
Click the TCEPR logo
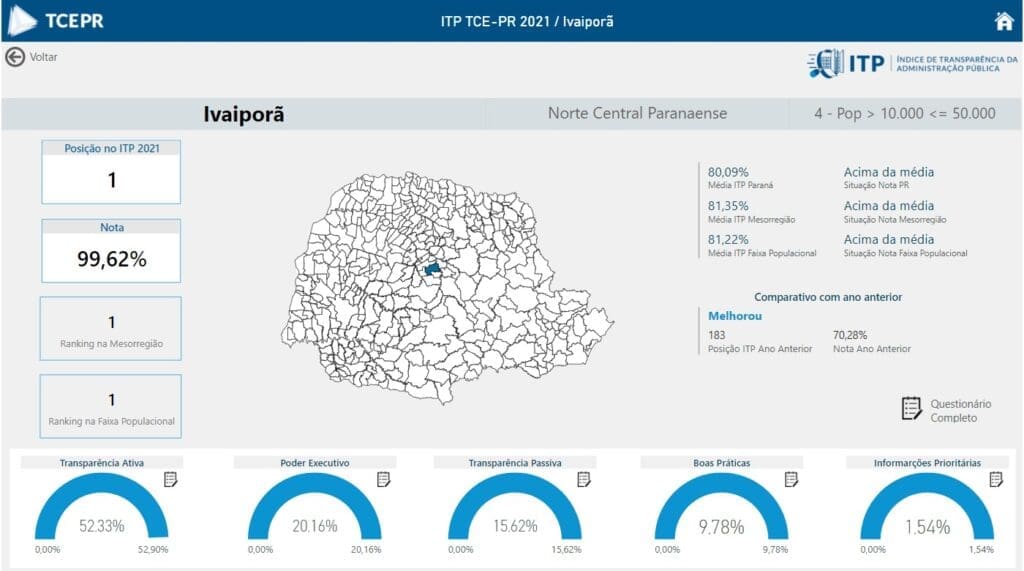(56, 21)
